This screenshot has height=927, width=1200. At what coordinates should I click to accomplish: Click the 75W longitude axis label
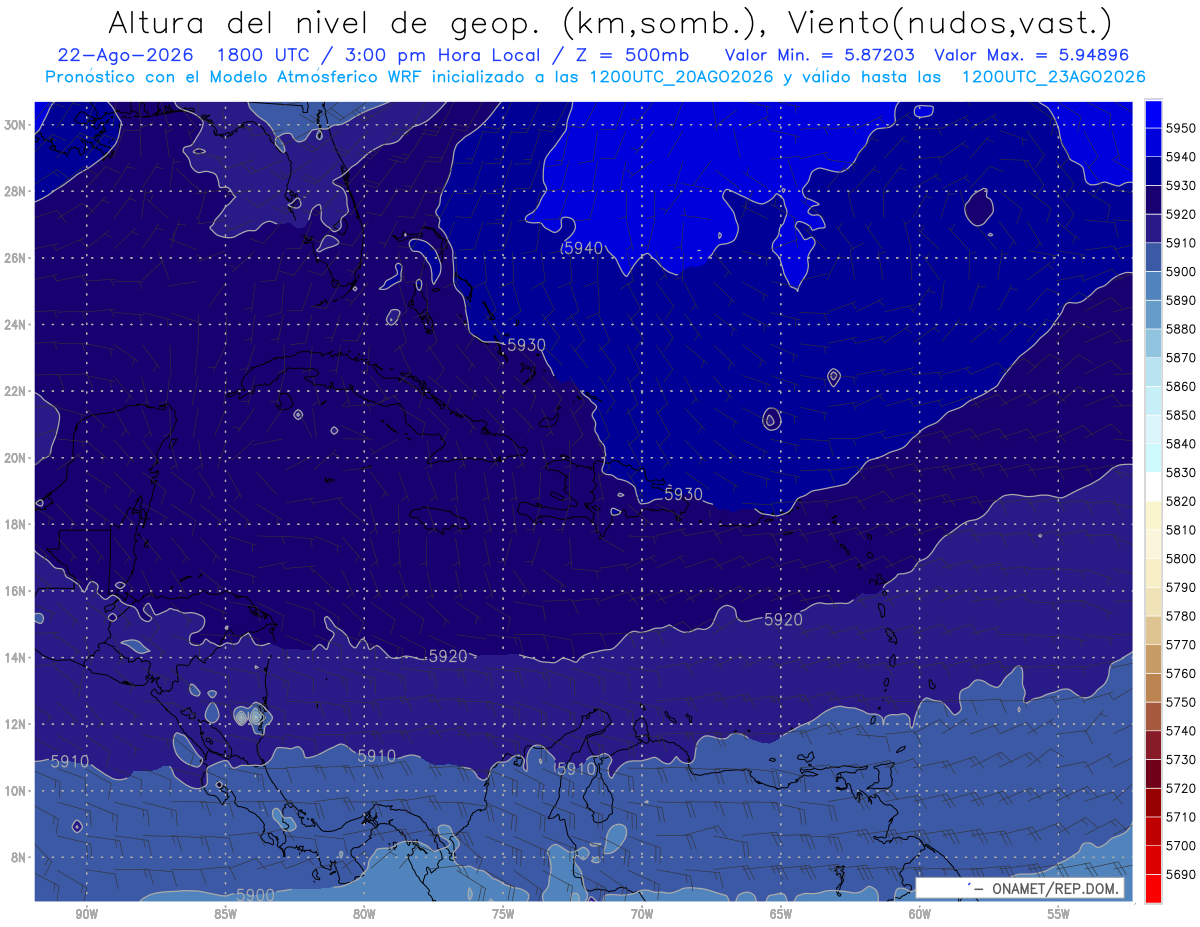[x=503, y=915]
